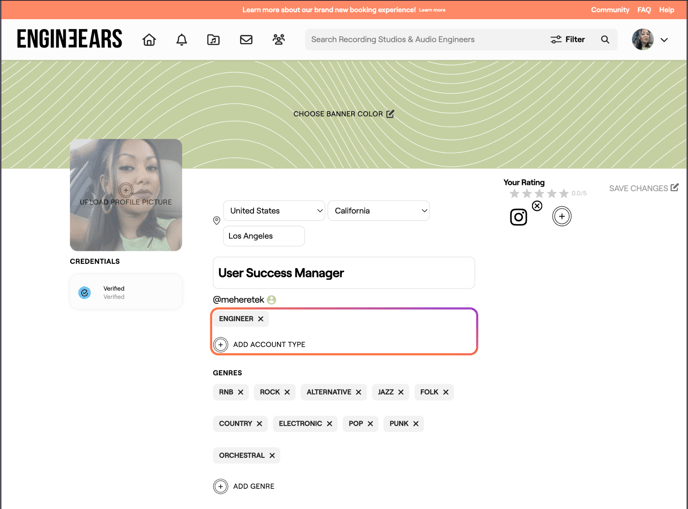The image size is (688, 509).
Task: Go to the home page icon
Action: [149, 40]
